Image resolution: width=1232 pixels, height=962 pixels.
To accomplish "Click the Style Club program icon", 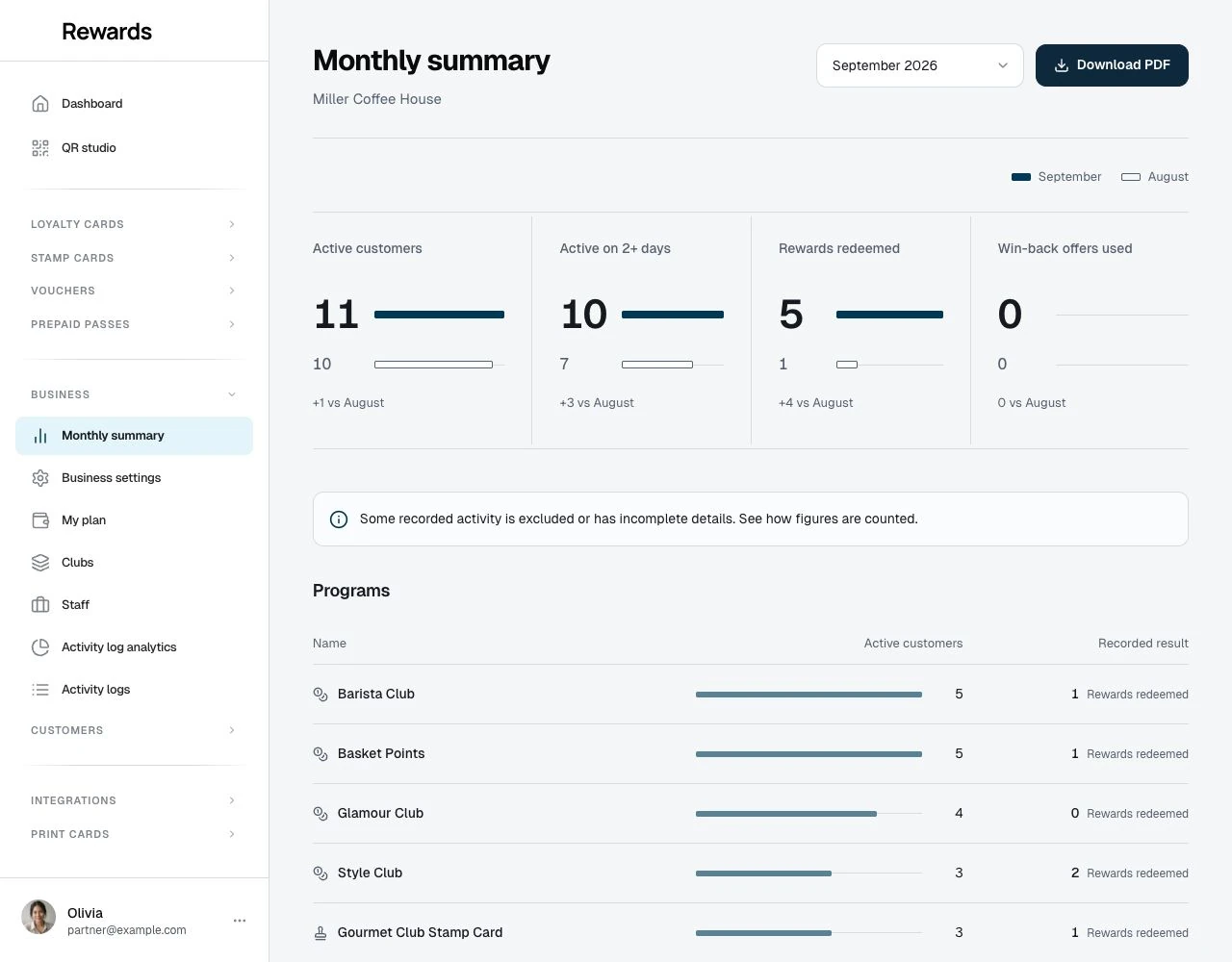I will coord(321,873).
